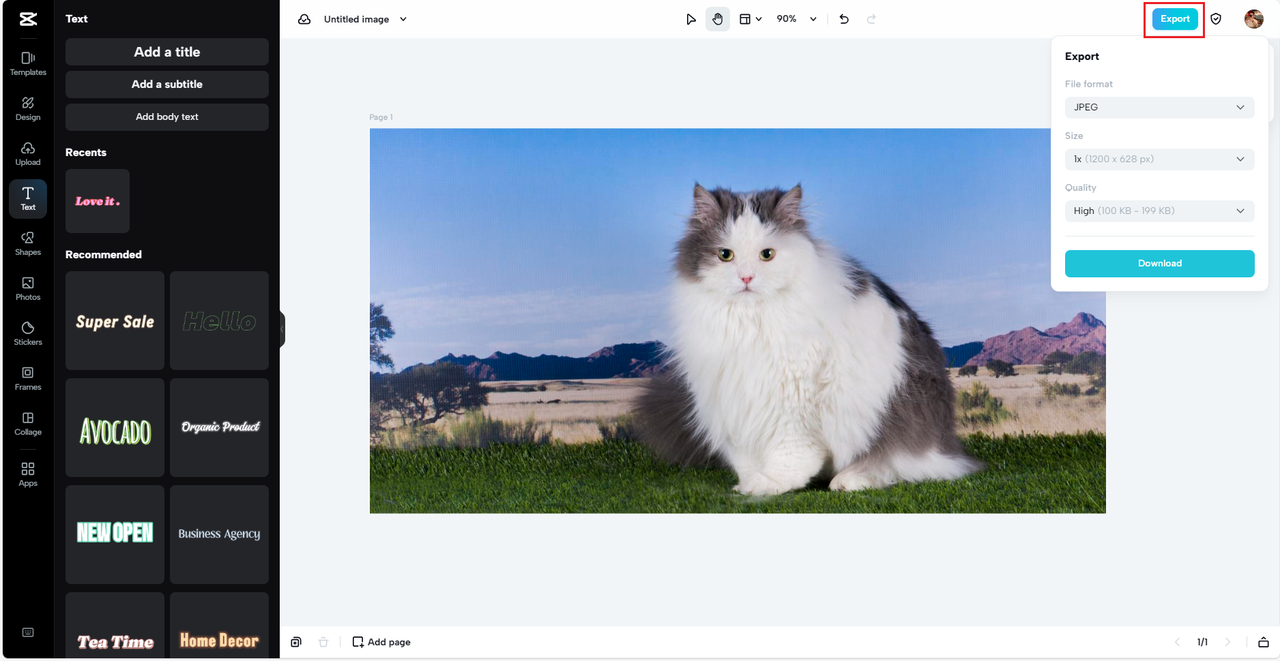Select the hand pan tool
Image resolution: width=1280 pixels, height=661 pixels.
click(717, 19)
